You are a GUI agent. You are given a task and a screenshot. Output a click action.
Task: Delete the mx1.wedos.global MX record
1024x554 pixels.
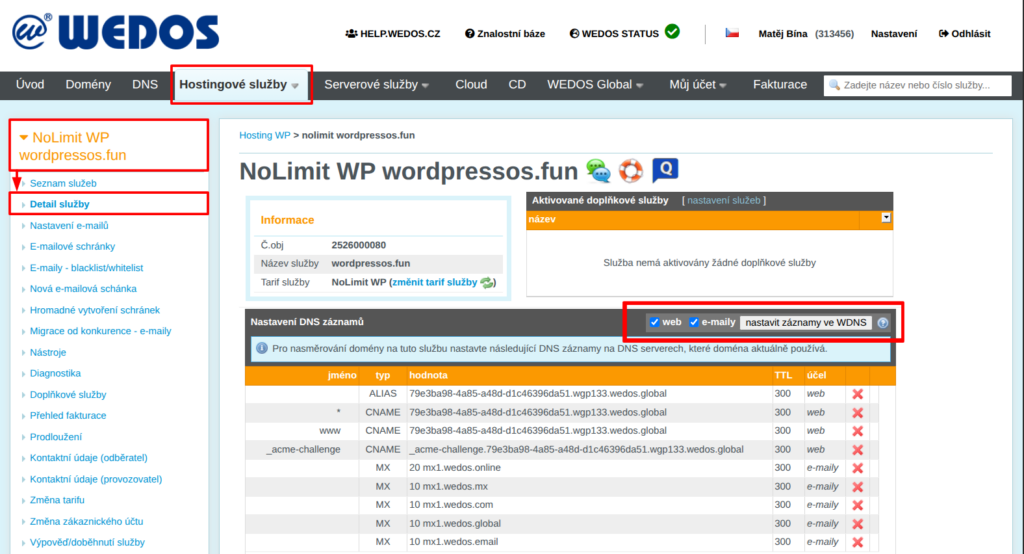(857, 524)
